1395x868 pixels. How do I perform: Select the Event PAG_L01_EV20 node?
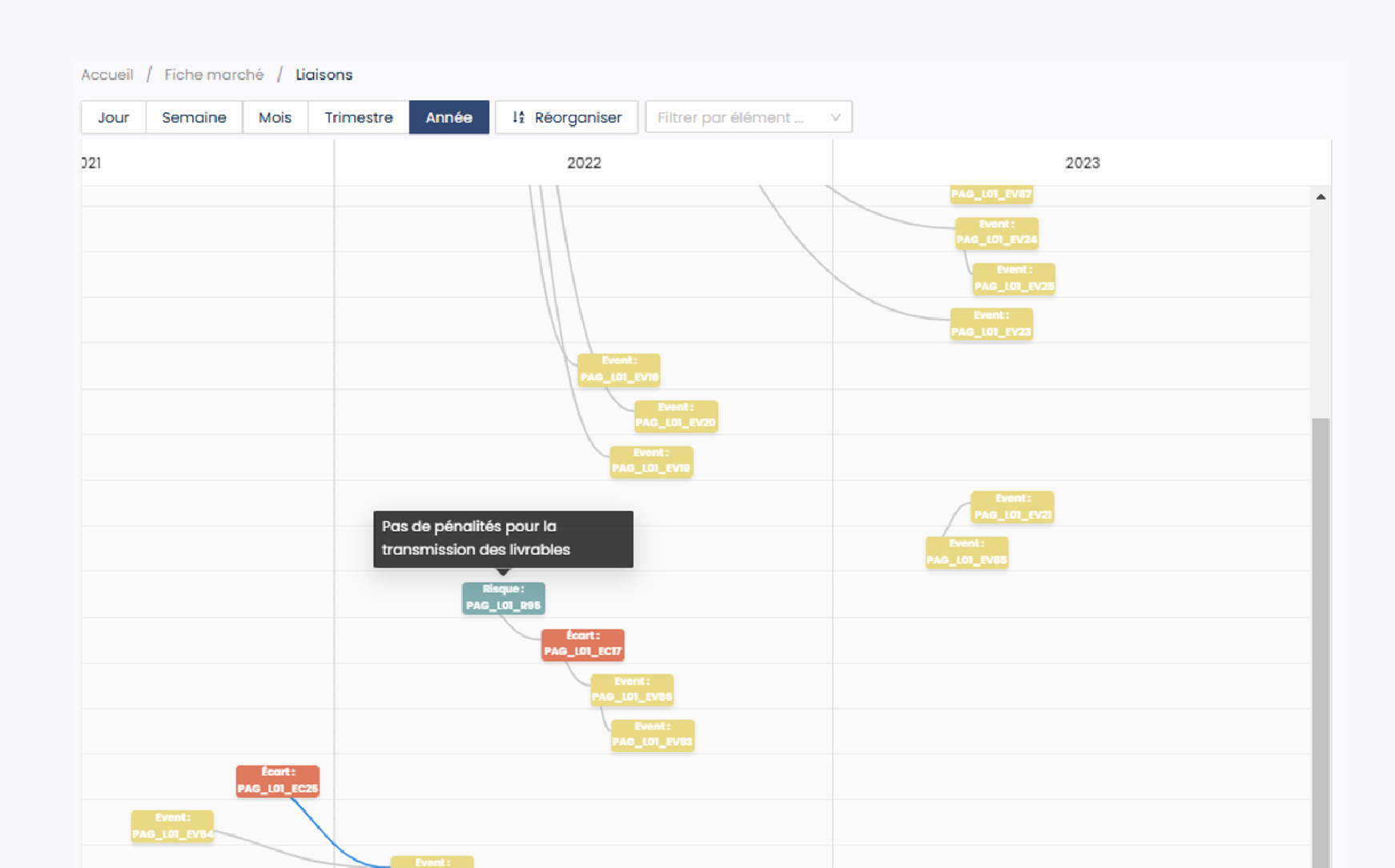tap(675, 416)
